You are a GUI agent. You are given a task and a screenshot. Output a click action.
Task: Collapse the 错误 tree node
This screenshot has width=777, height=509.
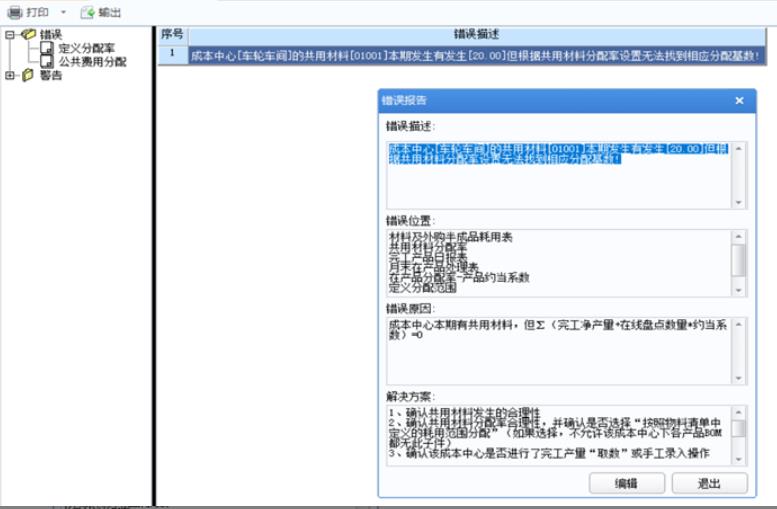(11, 34)
